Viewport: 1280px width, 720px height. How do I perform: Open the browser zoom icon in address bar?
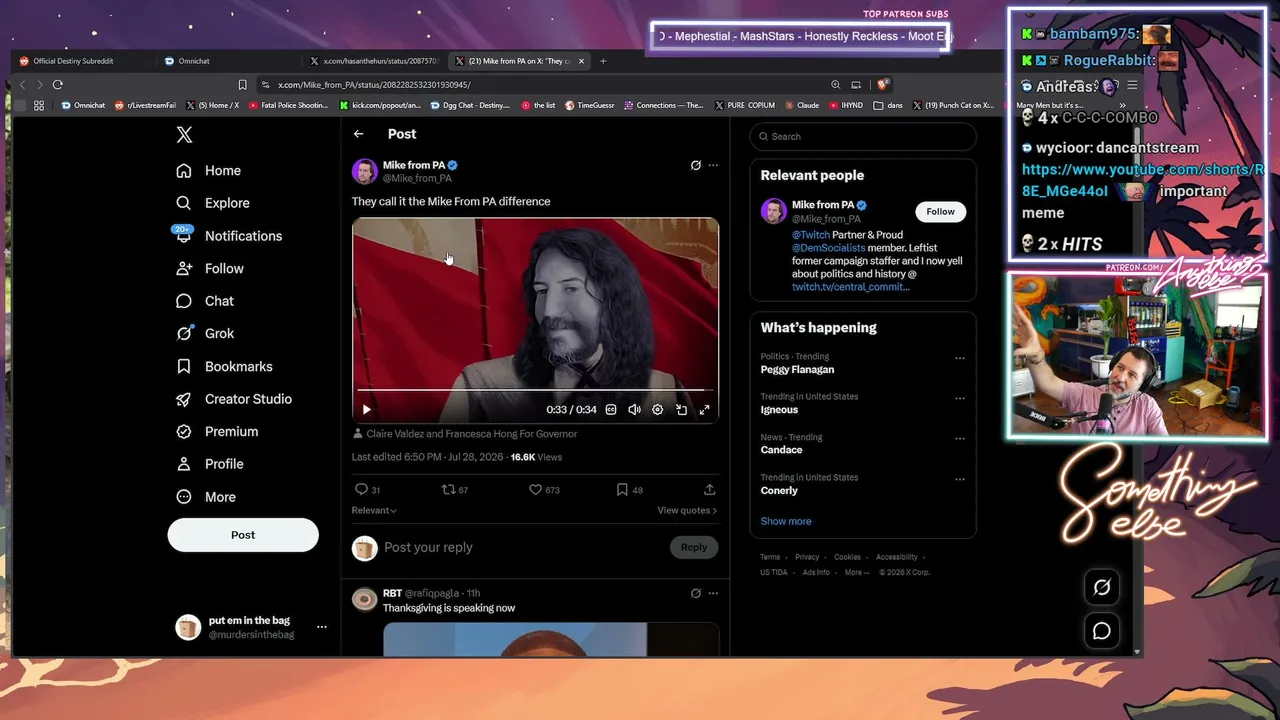835,85
